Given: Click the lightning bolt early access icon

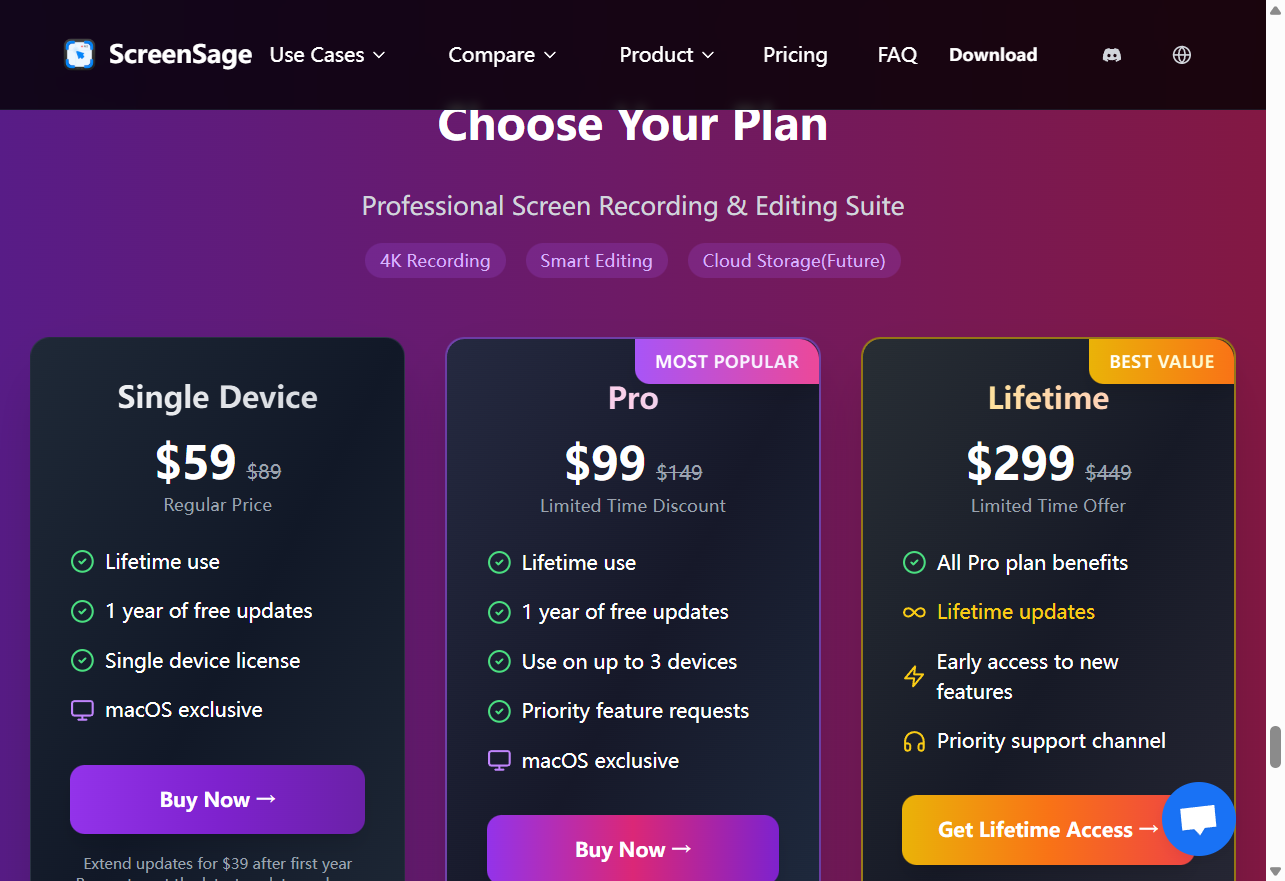Looking at the screenshot, I should pyautogui.click(x=914, y=677).
